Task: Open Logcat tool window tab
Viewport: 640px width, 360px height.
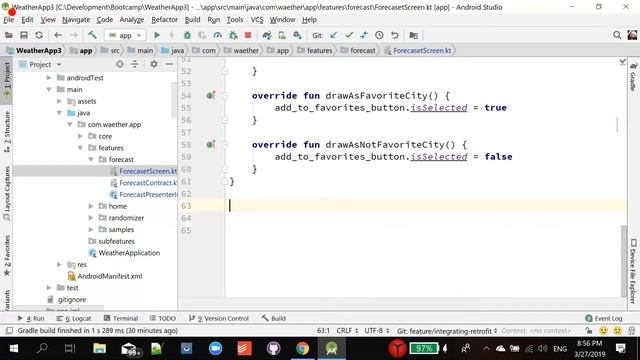Action: click(74, 318)
